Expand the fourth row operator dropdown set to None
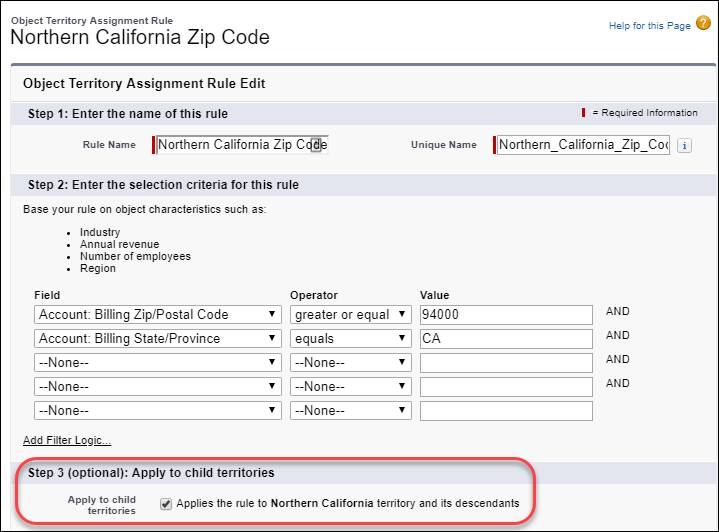This screenshot has width=719, height=532. pos(351,387)
